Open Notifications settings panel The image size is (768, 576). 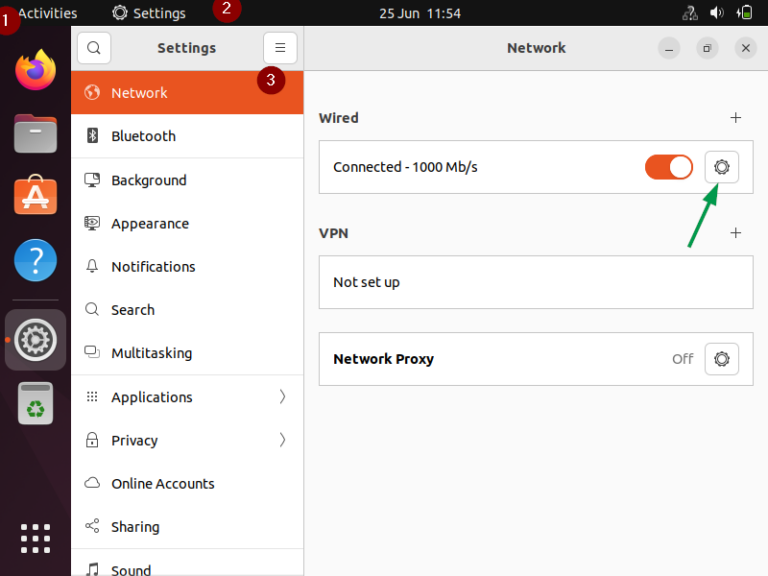[x=187, y=266]
